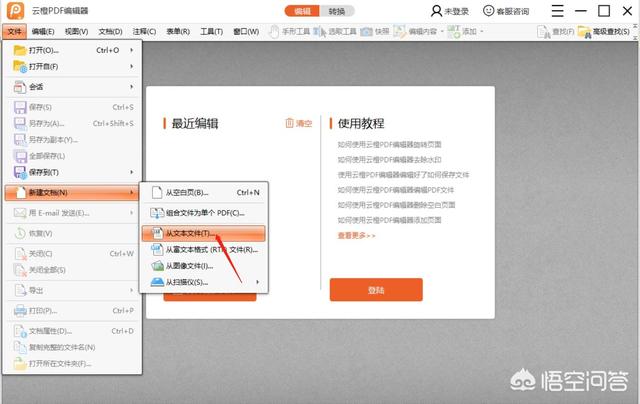Click the 导出 export icon
Screen dimensions: 640x404
(20, 291)
